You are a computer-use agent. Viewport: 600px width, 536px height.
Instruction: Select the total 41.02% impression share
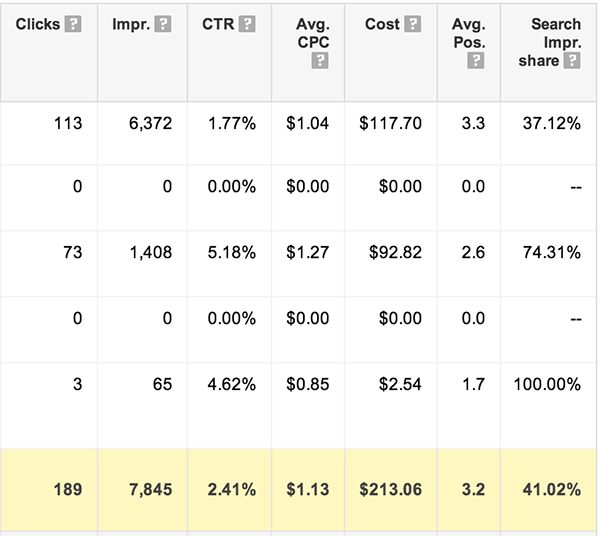click(x=552, y=490)
